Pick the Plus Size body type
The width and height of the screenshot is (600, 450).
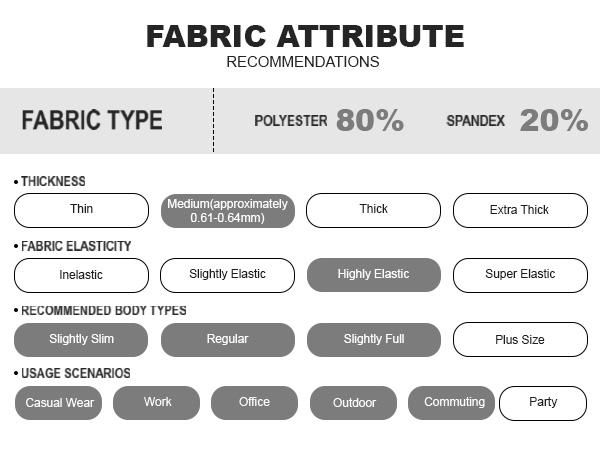pyautogui.click(x=520, y=340)
